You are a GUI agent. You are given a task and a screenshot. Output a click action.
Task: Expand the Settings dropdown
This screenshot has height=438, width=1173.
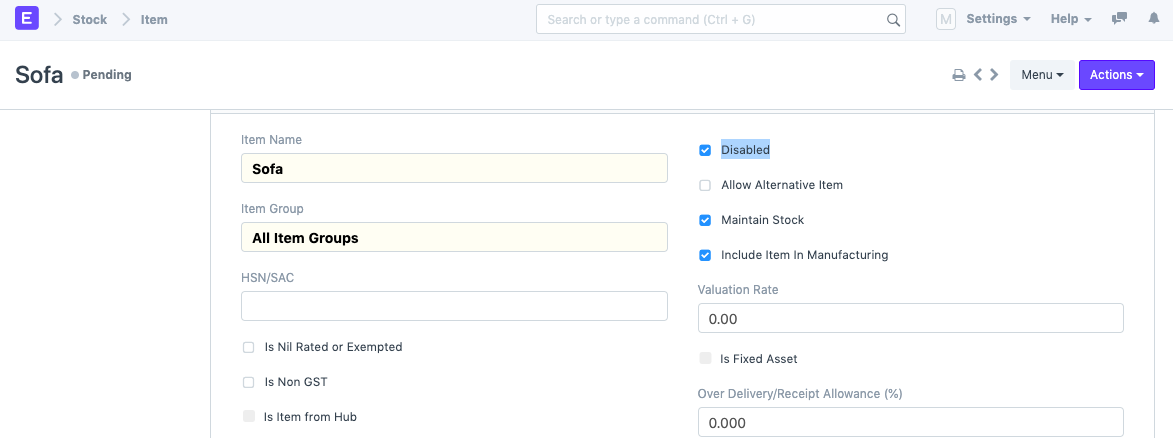(998, 19)
